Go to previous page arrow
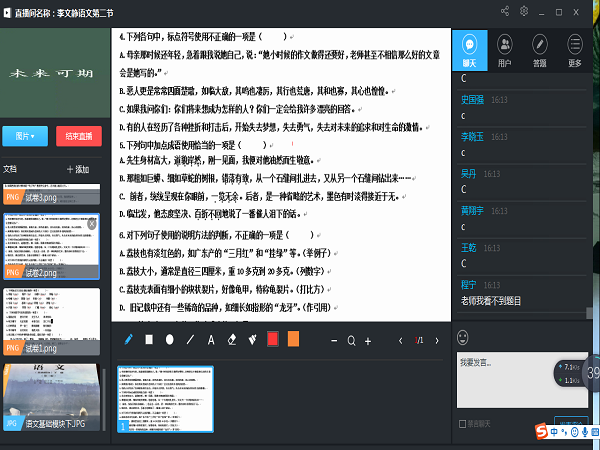The image size is (600, 450). (402, 341)
